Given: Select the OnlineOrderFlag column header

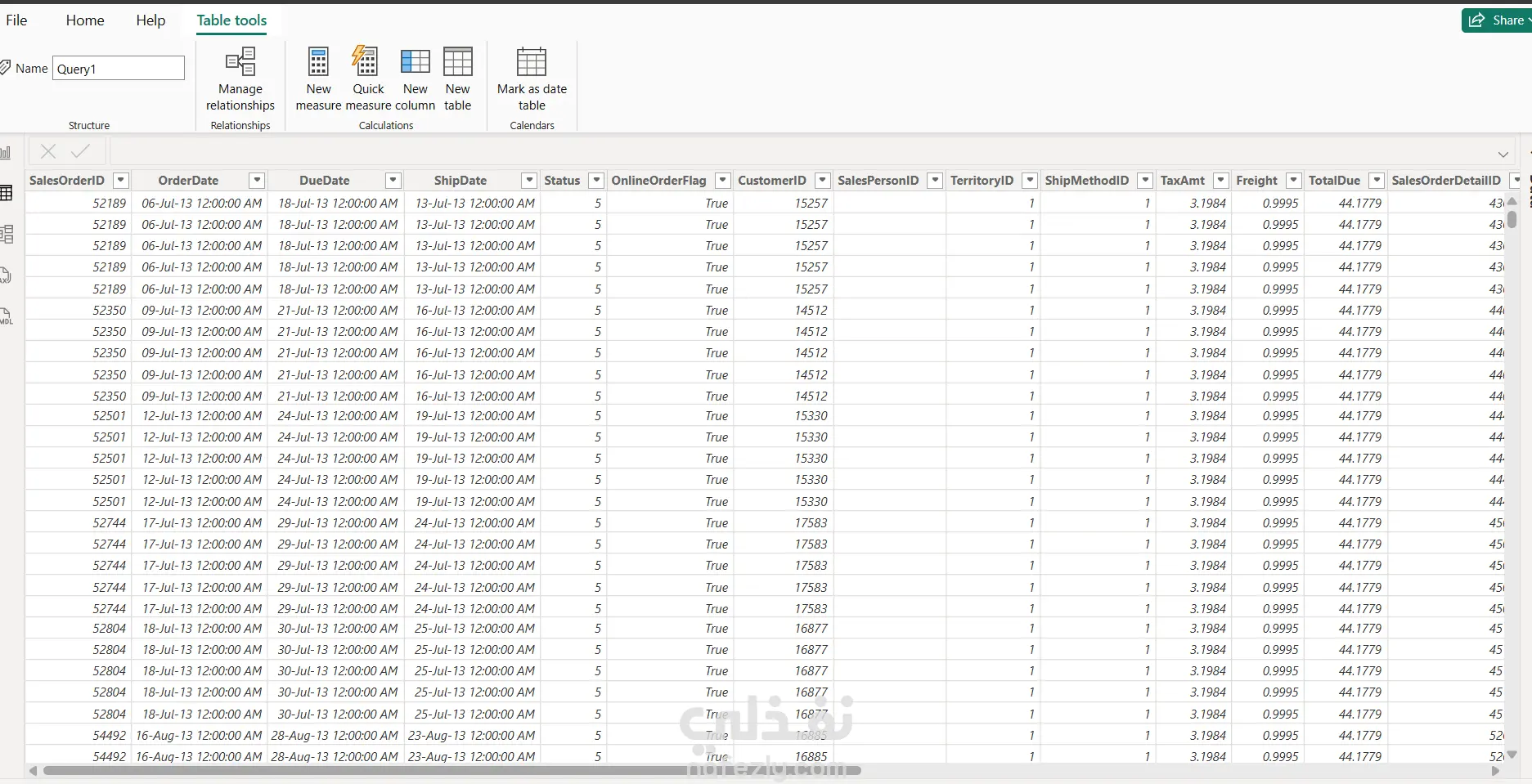Looking at the screenshot, I should (658, 180).
